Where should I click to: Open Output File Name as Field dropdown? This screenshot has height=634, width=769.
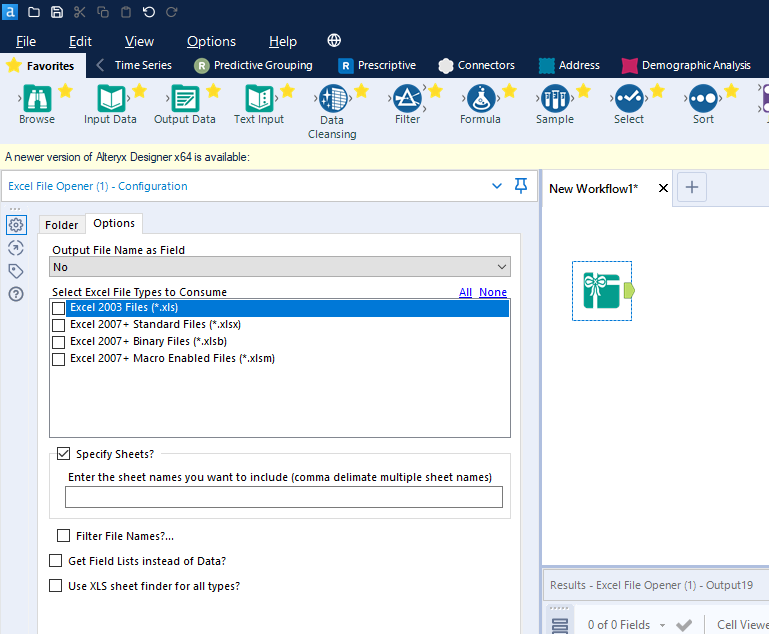click(x=280, y=267)
